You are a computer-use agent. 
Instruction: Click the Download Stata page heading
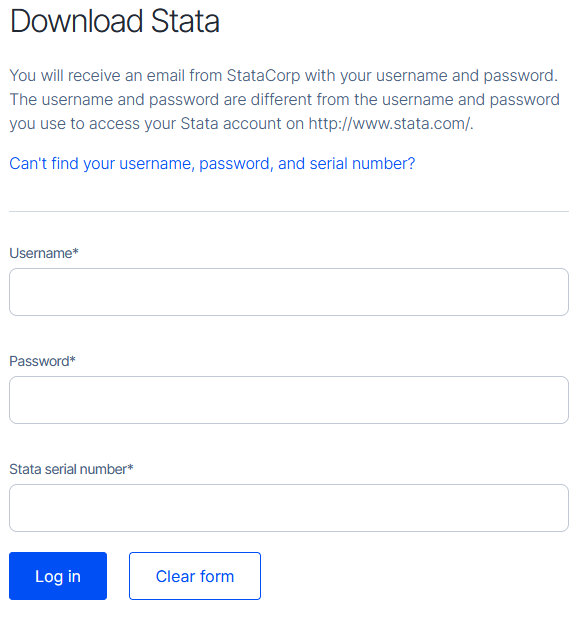click(115, 21)
